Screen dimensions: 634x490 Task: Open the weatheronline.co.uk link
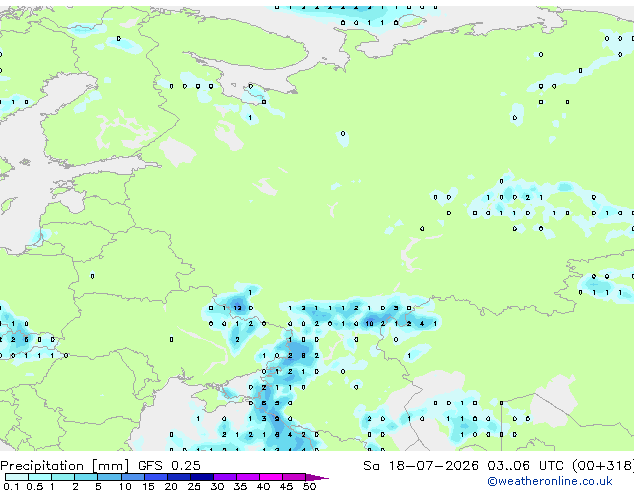[x=550, y=481]
